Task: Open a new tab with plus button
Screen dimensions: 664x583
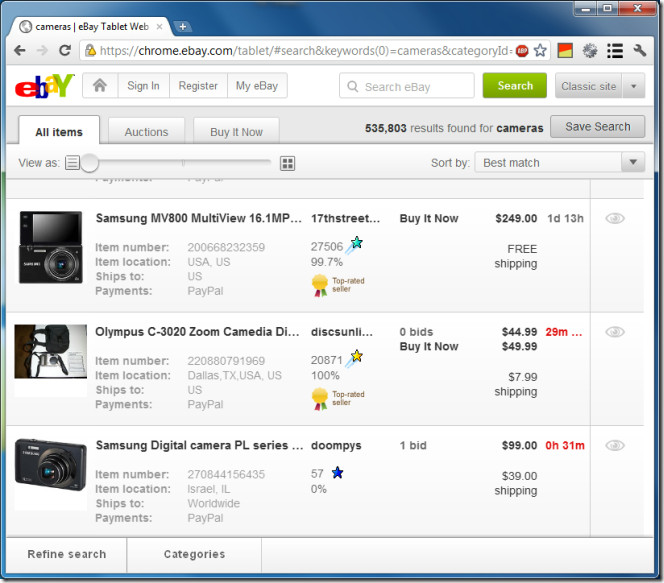Action: 183,27
